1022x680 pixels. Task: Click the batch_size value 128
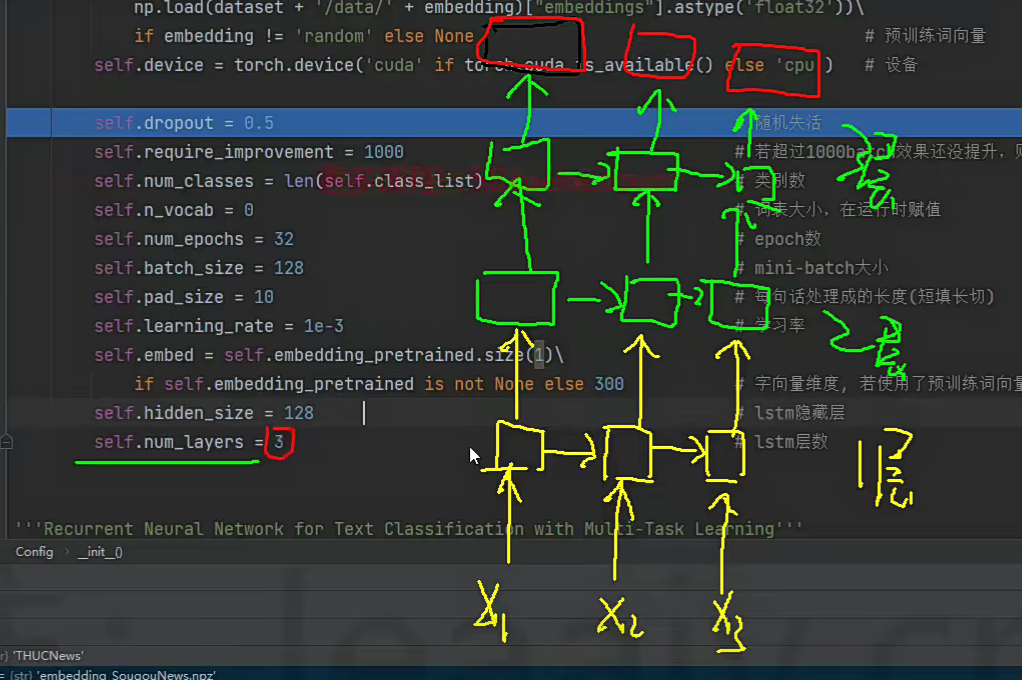(x=288, y=268)
